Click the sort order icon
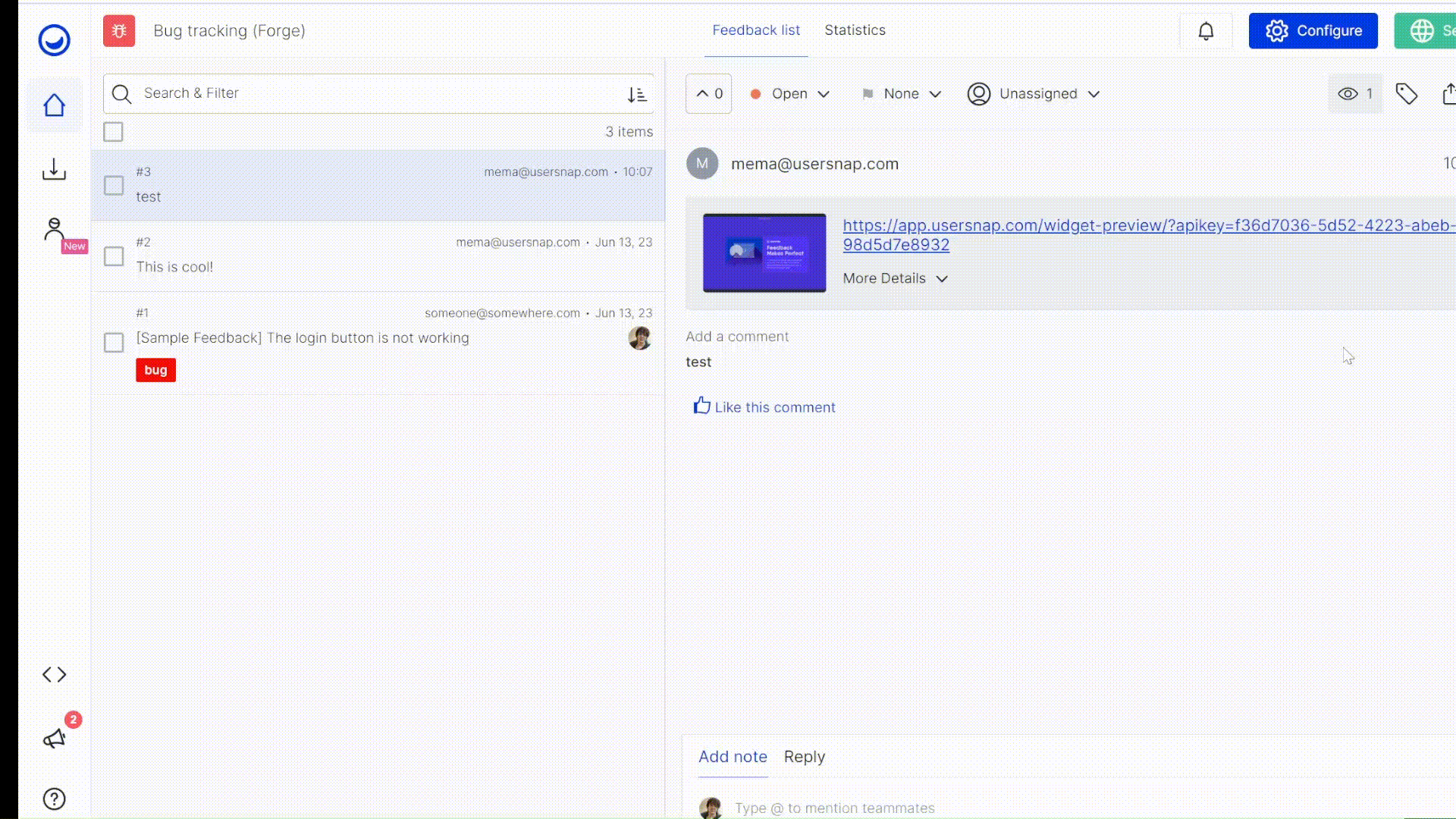The image size is (1456, 819). tap(636, 94)
